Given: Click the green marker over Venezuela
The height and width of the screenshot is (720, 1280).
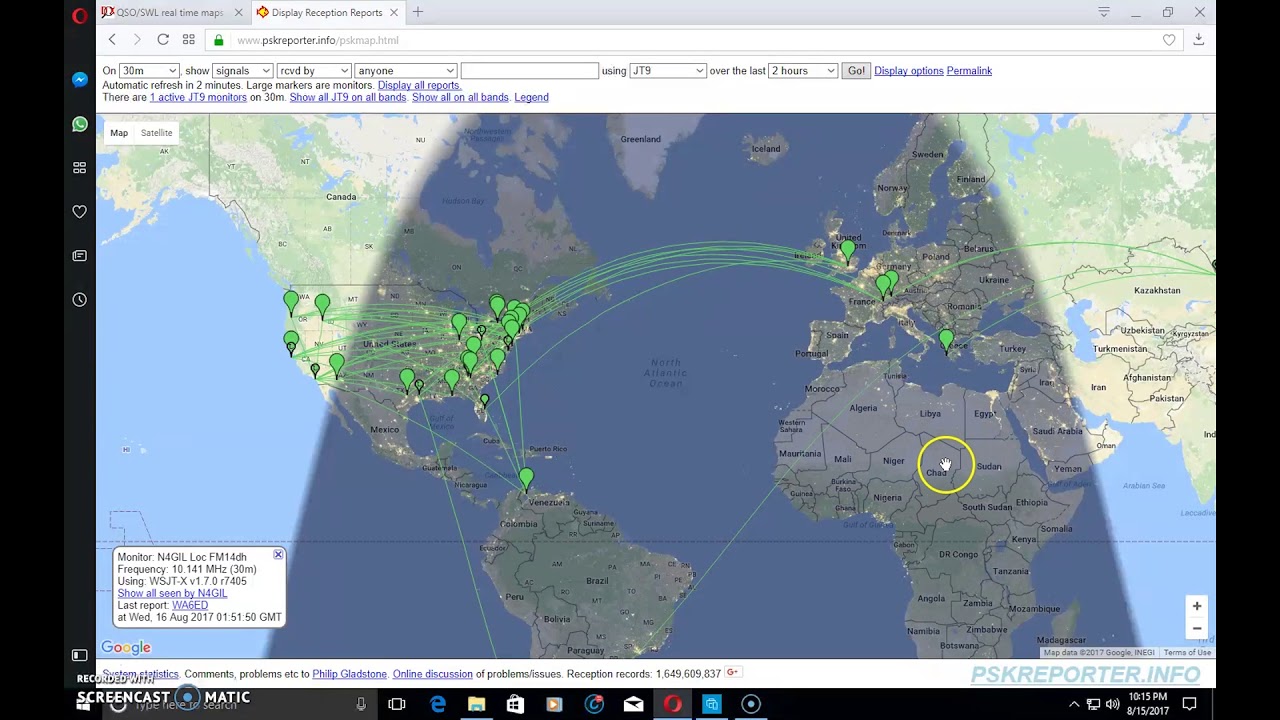Looking at the screenshot, I should tap(526, 479).
